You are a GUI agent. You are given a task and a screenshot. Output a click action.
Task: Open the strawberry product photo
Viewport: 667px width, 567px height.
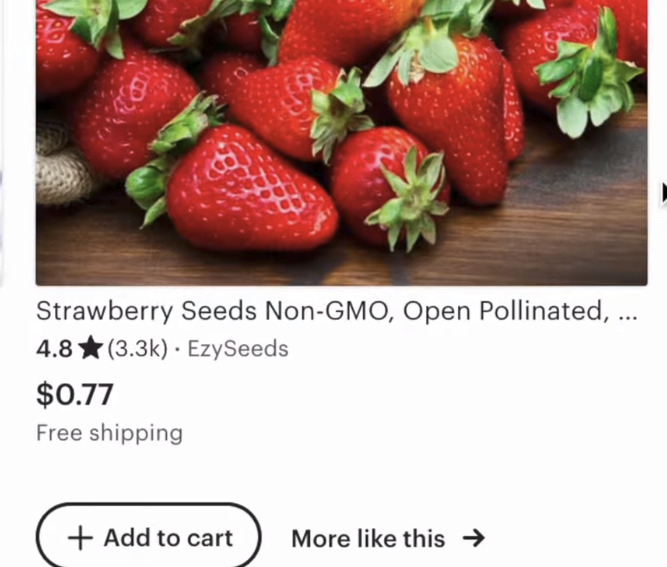(x=341, y=140)
